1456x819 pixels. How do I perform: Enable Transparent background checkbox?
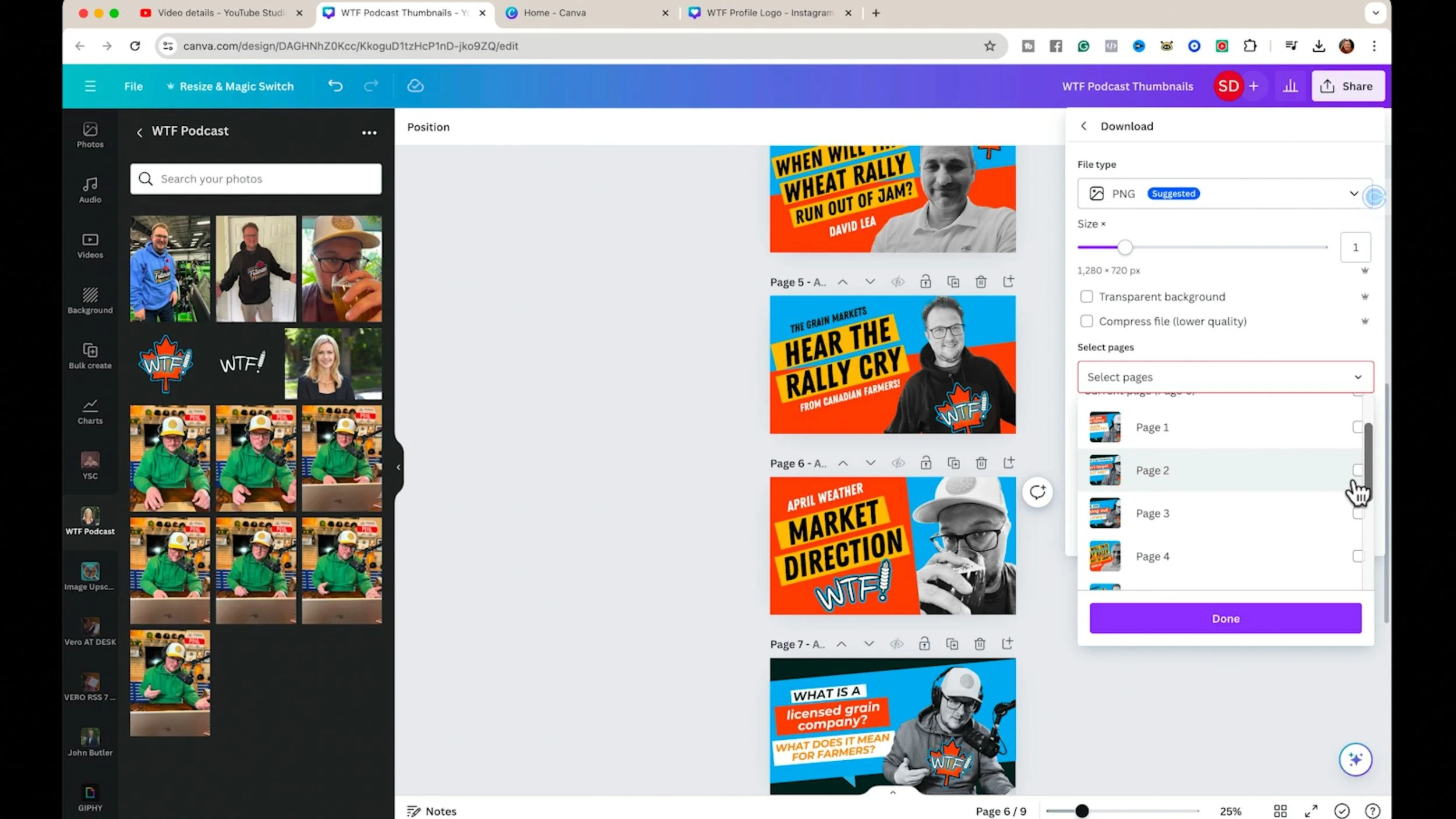1087,297
